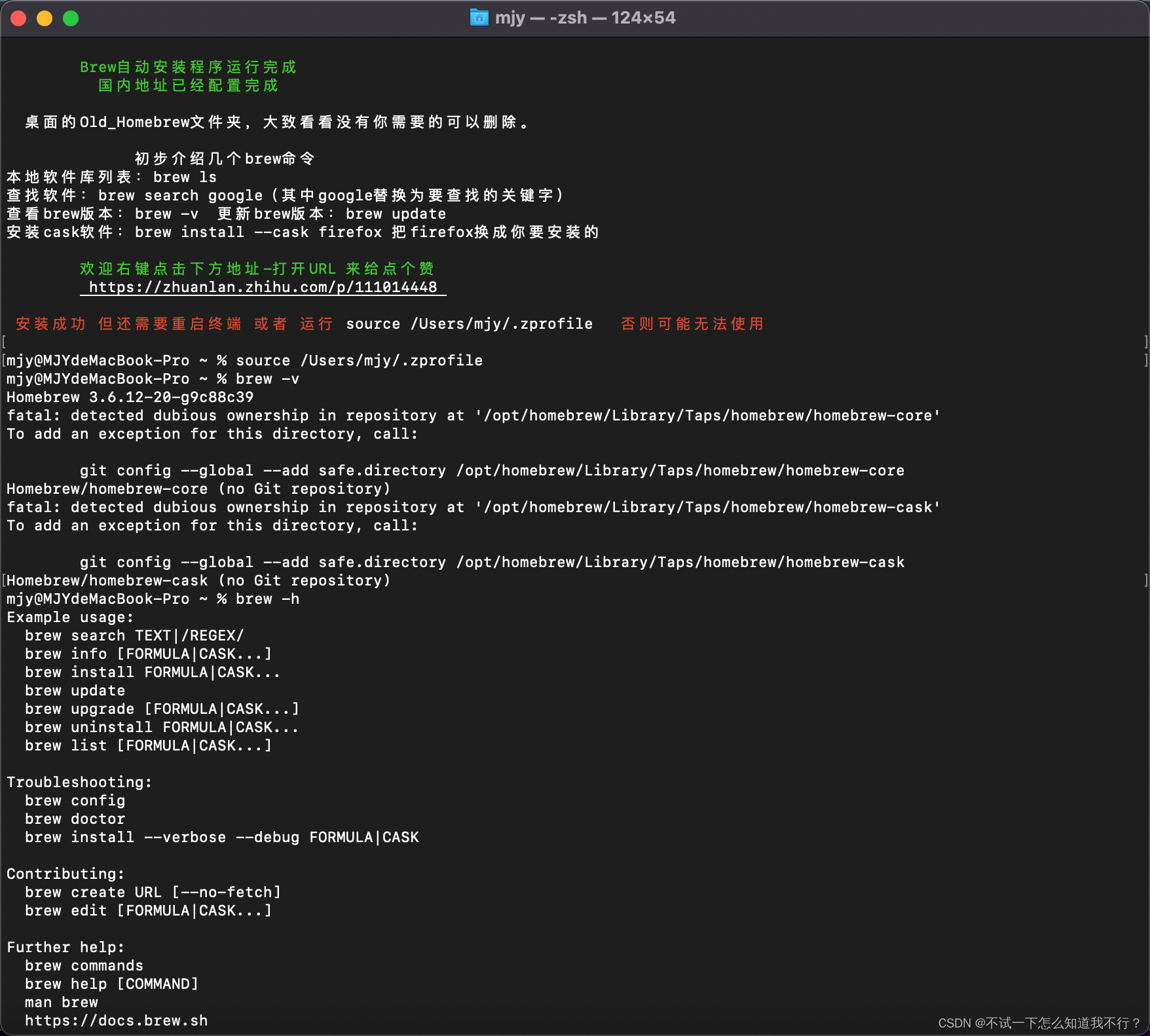This screenshot has width=1150, height=1036.
Task: Click the 'brew install --cask firefox' line
Action: coord(303,232)
